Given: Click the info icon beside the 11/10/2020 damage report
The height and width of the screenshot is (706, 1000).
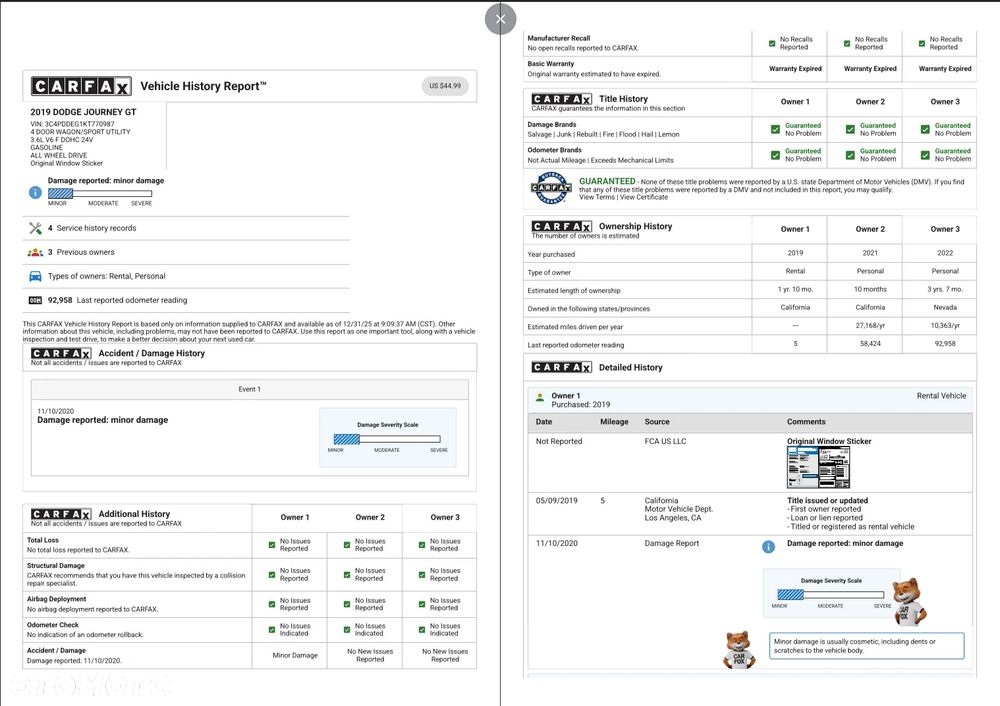Looking at the screenshot, I should (x=768, y=547).
